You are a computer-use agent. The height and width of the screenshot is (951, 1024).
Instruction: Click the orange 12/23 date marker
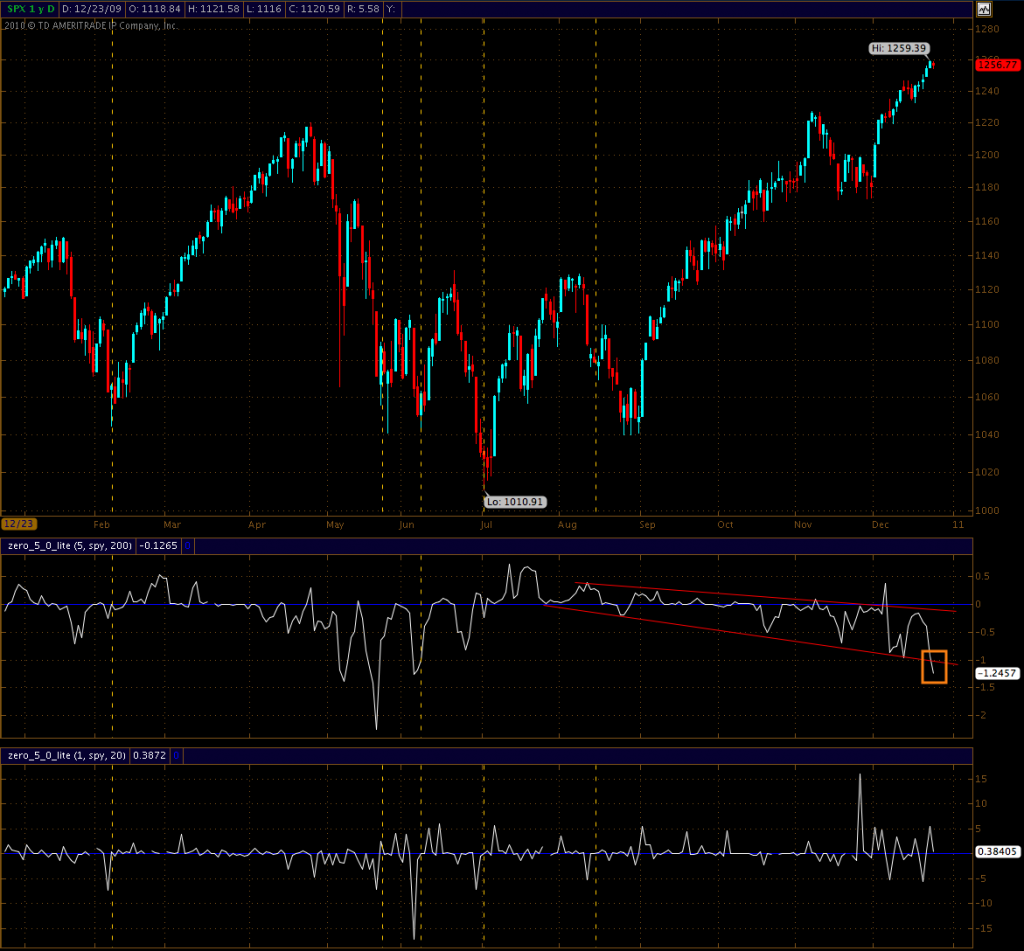tap(19, 524)
